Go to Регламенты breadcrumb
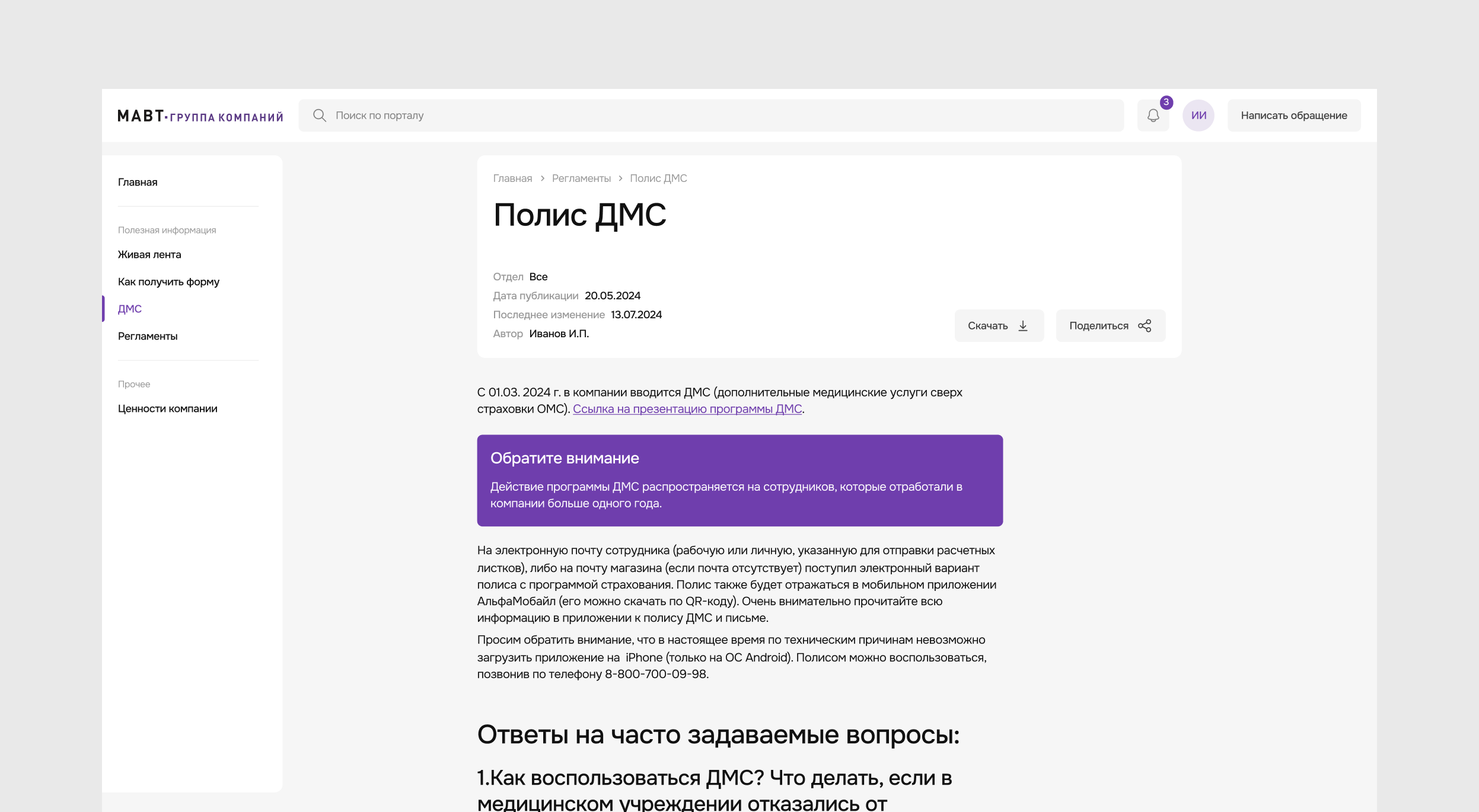 tap(581, 178)
